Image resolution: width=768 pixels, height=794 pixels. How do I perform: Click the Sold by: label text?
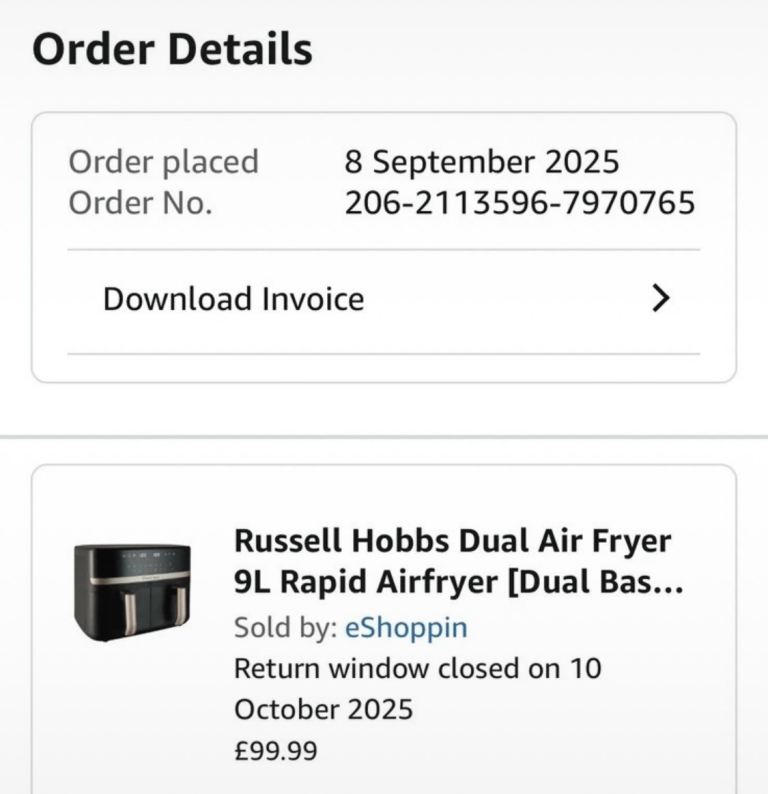(286, 628)
